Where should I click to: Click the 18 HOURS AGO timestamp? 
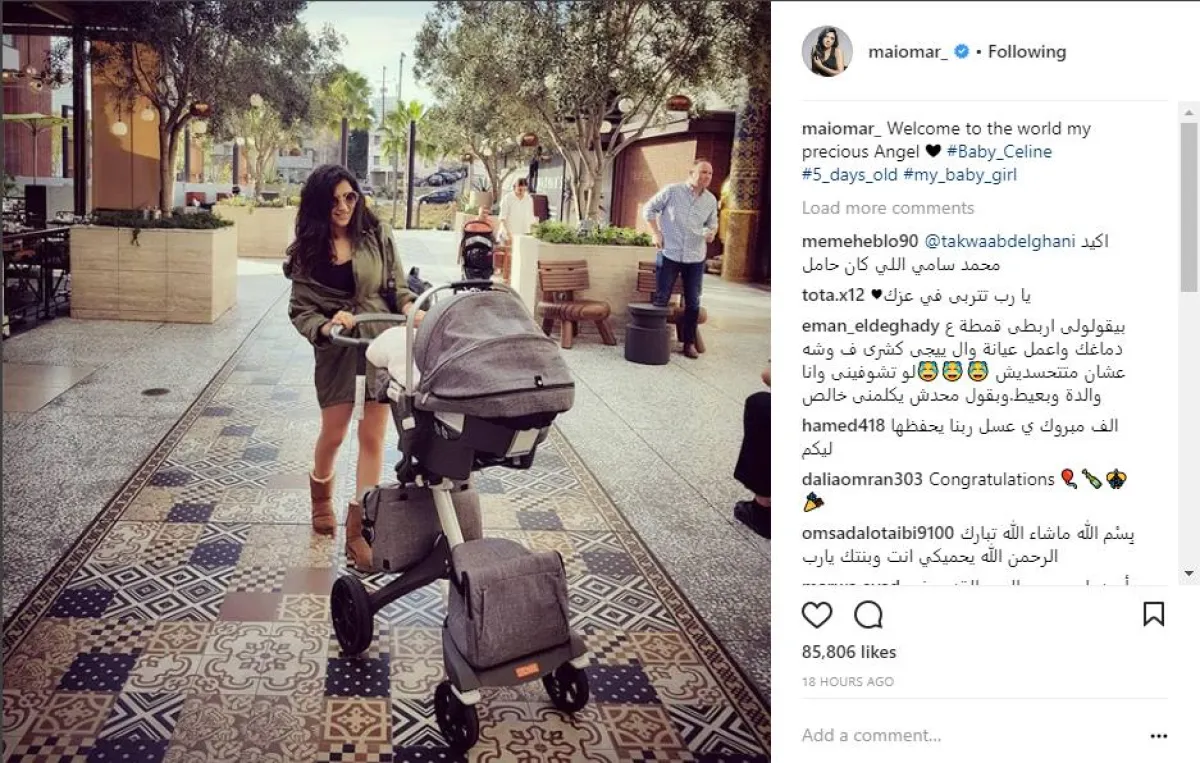[848, 681]
